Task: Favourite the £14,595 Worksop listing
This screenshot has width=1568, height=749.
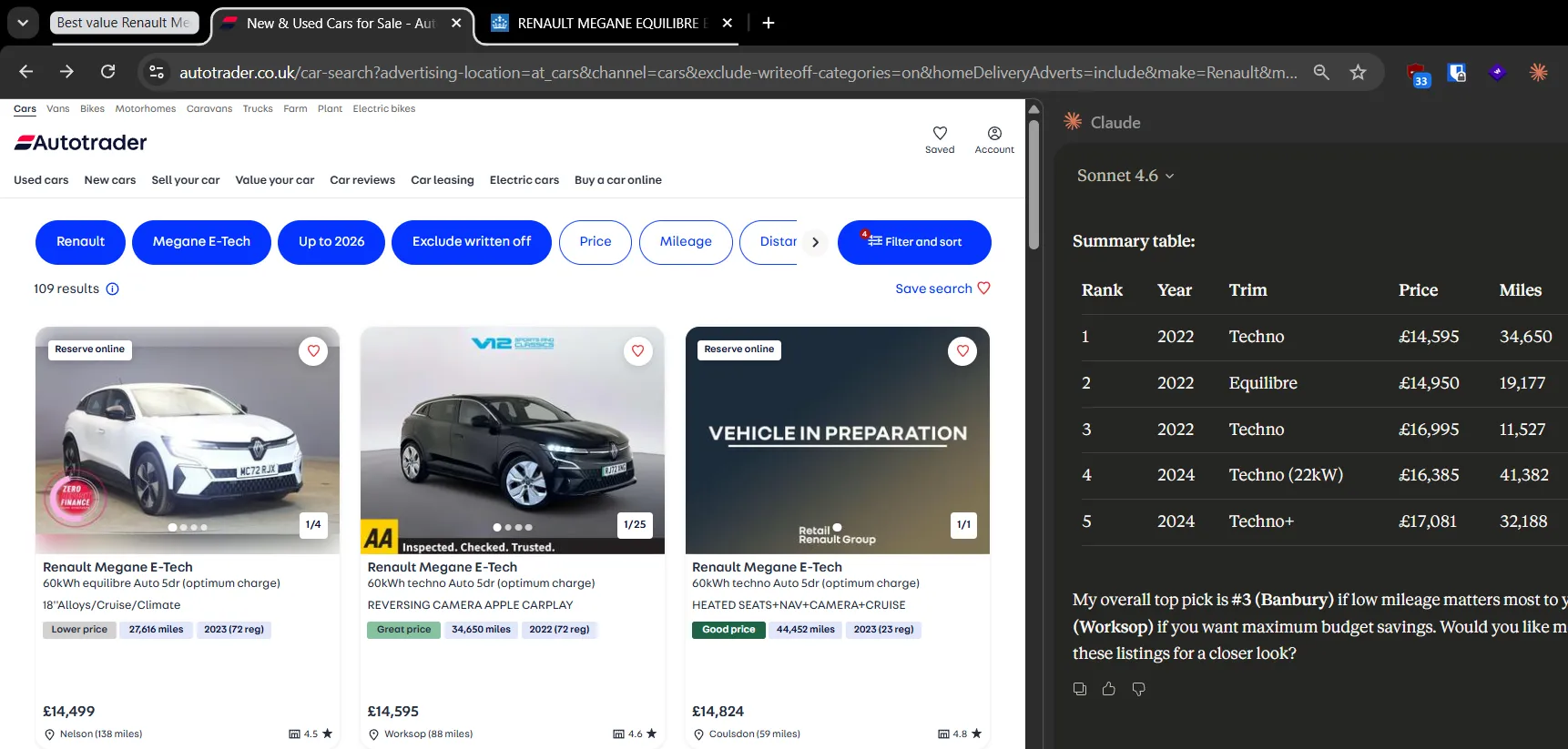Action: click(638, 350)
